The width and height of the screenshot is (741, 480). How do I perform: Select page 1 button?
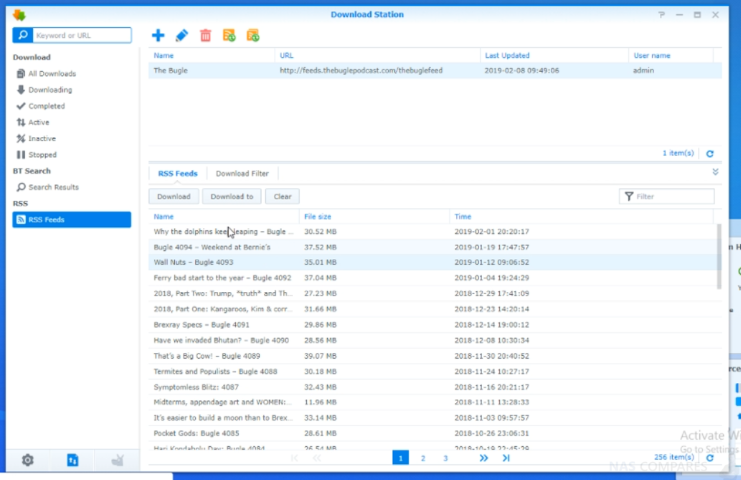pyautogui.click(x=400, y=458)
